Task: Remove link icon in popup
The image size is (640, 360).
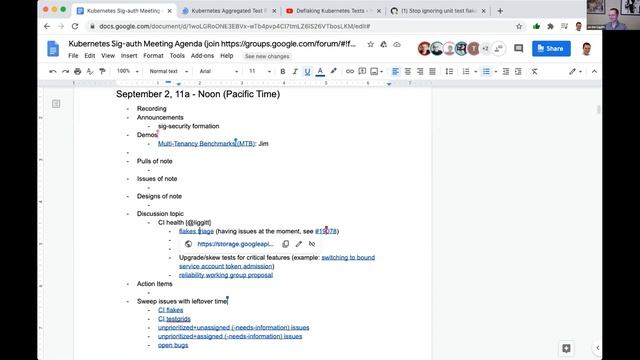Action: (x=312, y=244)
